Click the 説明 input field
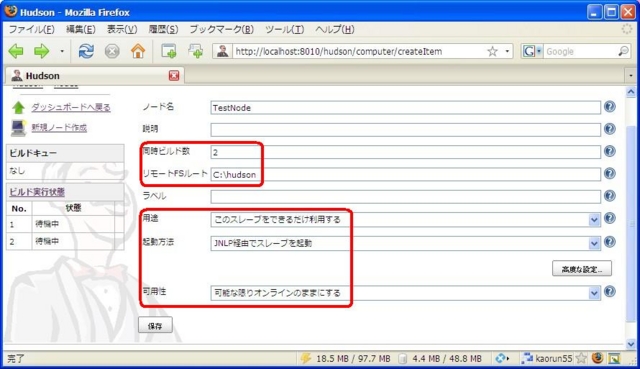This screenshot has width=640, height=369. [405, 130]
